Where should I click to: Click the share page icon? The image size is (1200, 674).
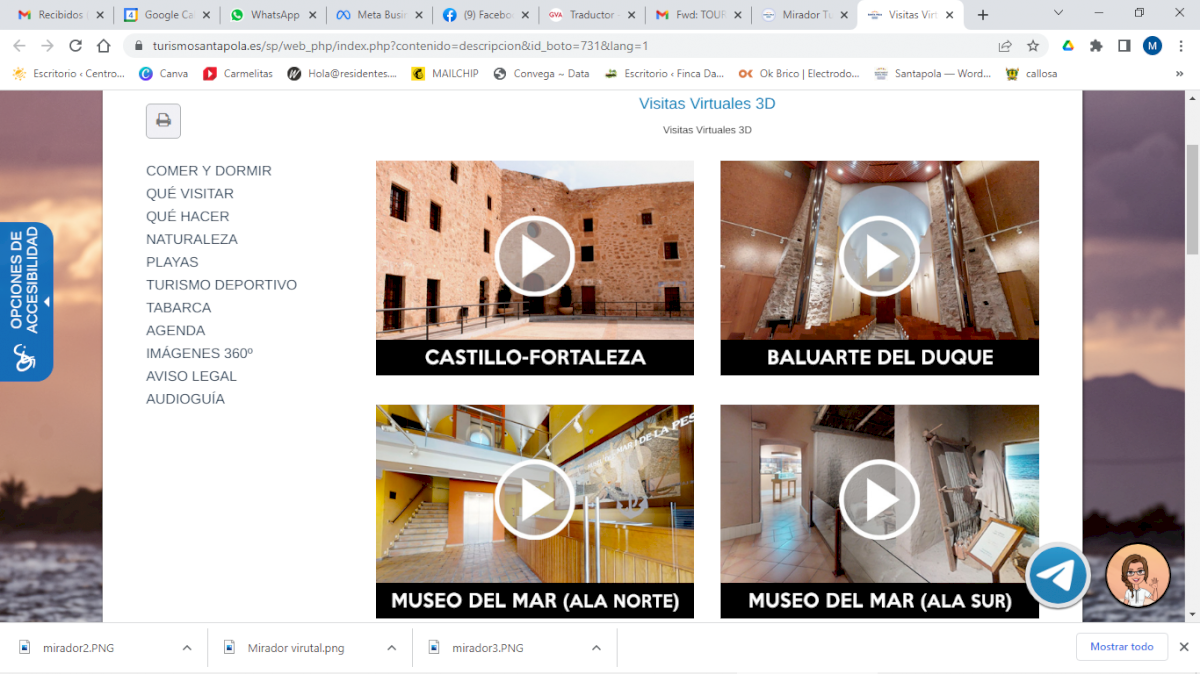point(1005,46)
